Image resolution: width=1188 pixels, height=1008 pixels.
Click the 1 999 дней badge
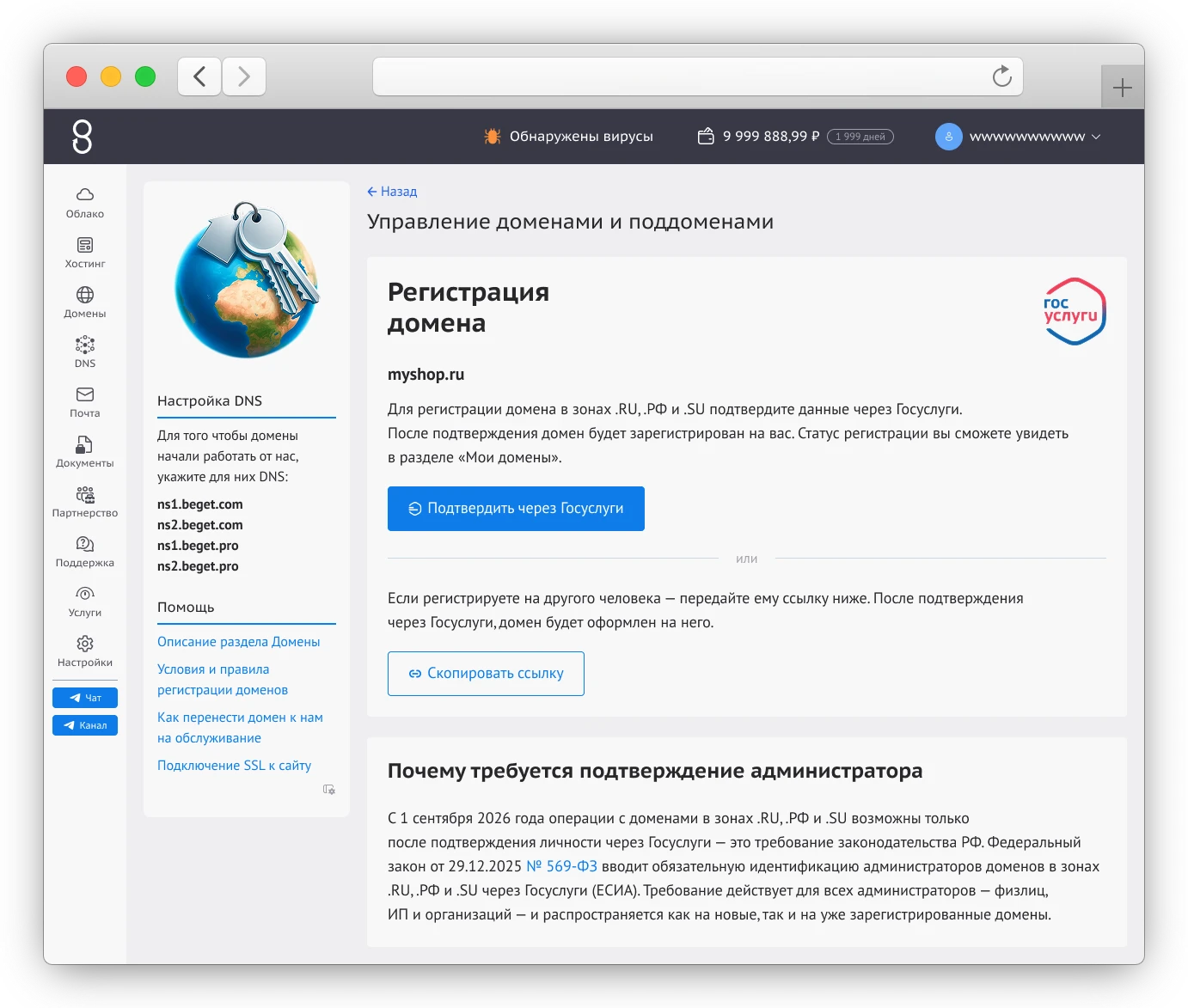click(860, 137)
